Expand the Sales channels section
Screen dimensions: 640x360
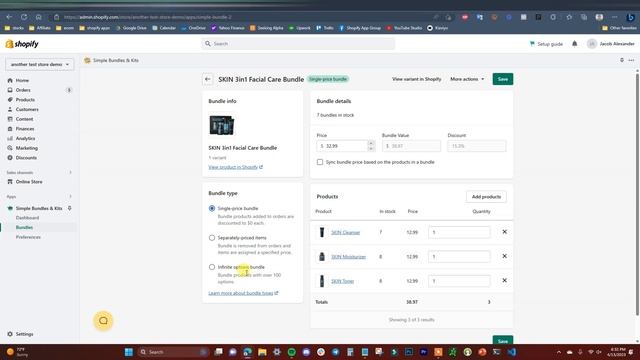(70, 172)
